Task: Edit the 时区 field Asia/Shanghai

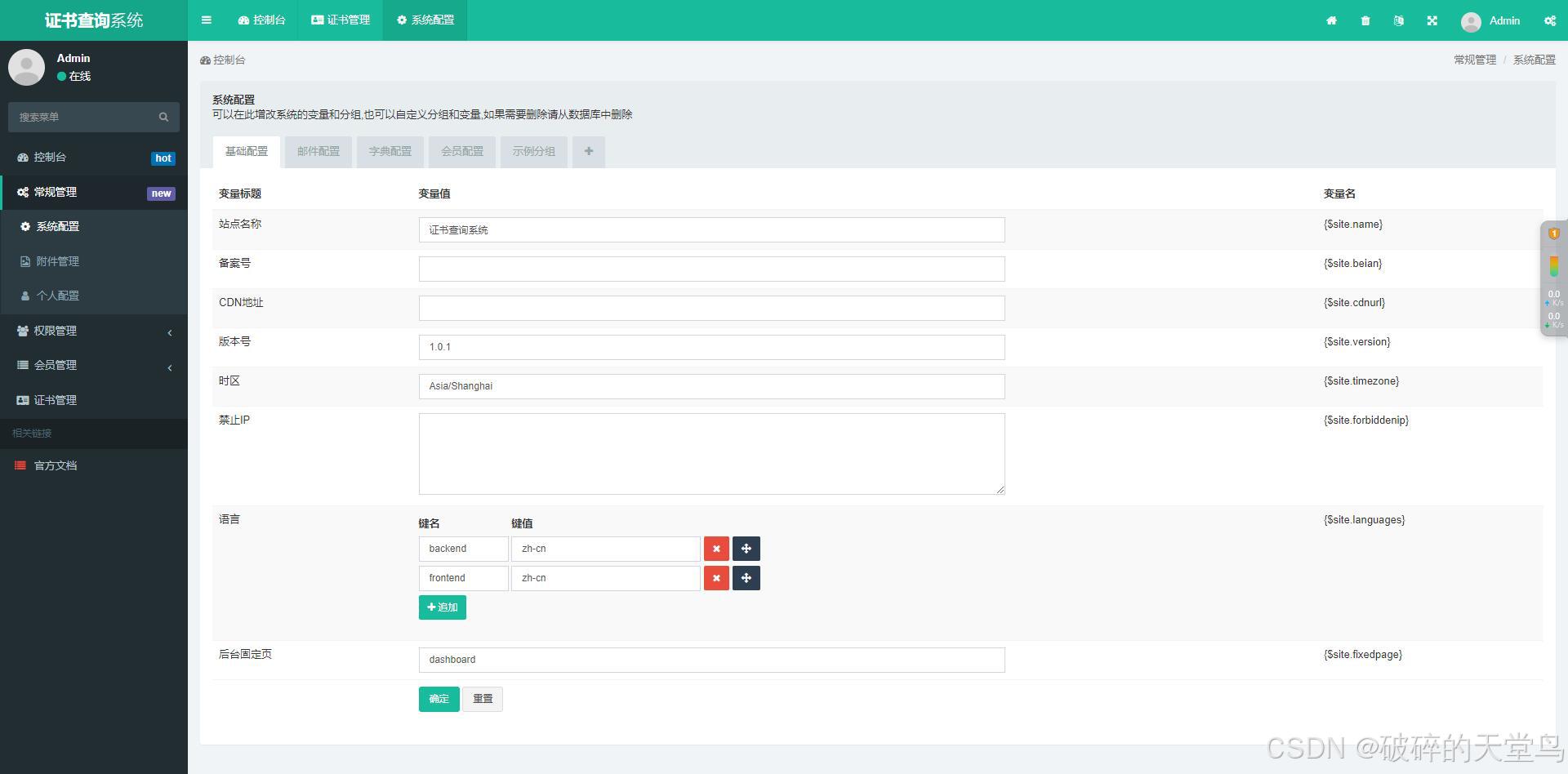Action: [711, 387]
